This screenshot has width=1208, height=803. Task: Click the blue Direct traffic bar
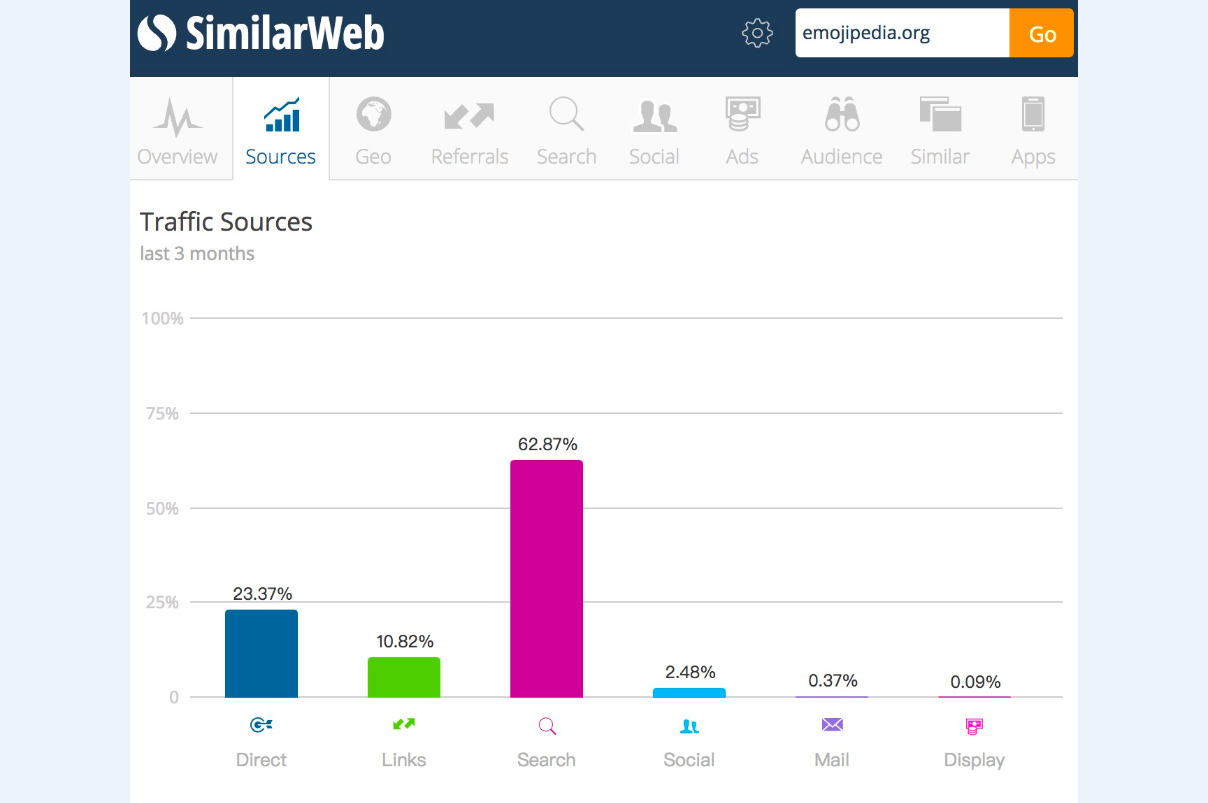pos(261,654)
